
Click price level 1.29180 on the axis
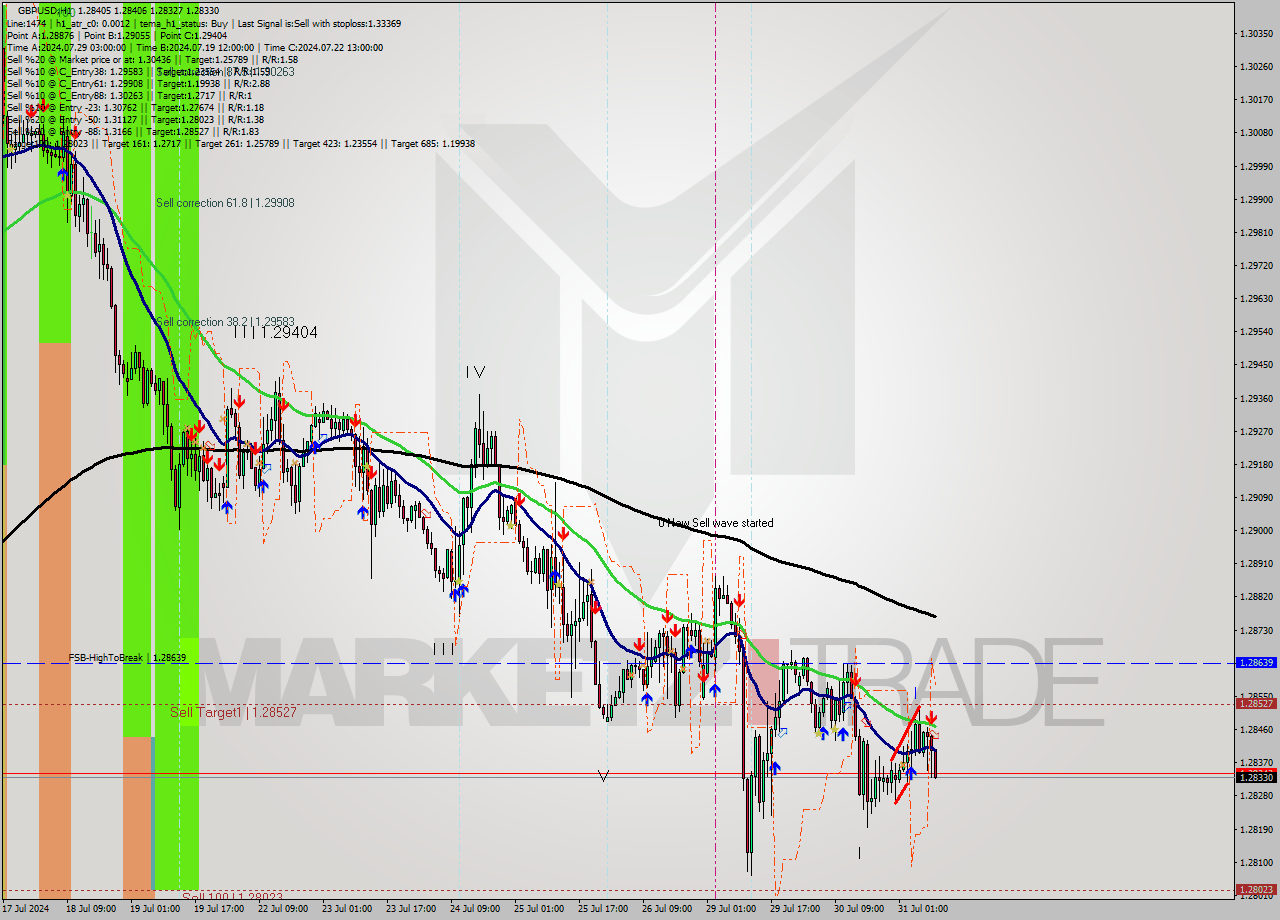(1256, 464)
